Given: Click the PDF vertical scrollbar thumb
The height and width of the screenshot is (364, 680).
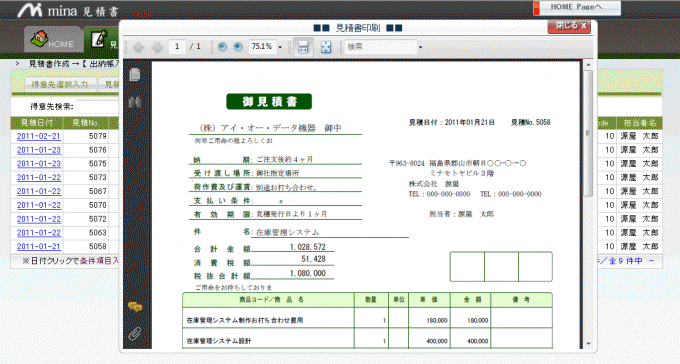Looking at the screenshot, I should coord(588,133).
